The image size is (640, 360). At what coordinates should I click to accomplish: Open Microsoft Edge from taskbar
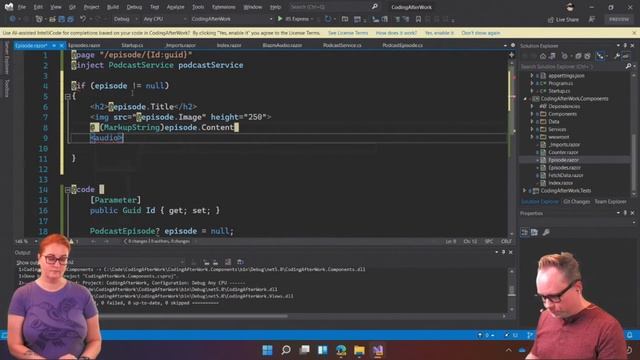[341, 350]
